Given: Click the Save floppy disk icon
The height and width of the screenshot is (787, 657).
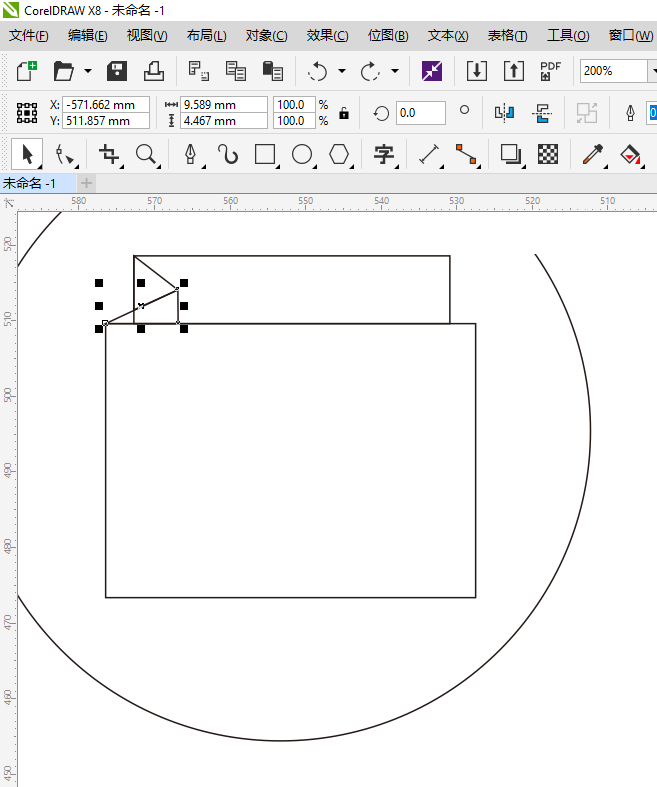Looking at the screenshot, I should point(117,71).
